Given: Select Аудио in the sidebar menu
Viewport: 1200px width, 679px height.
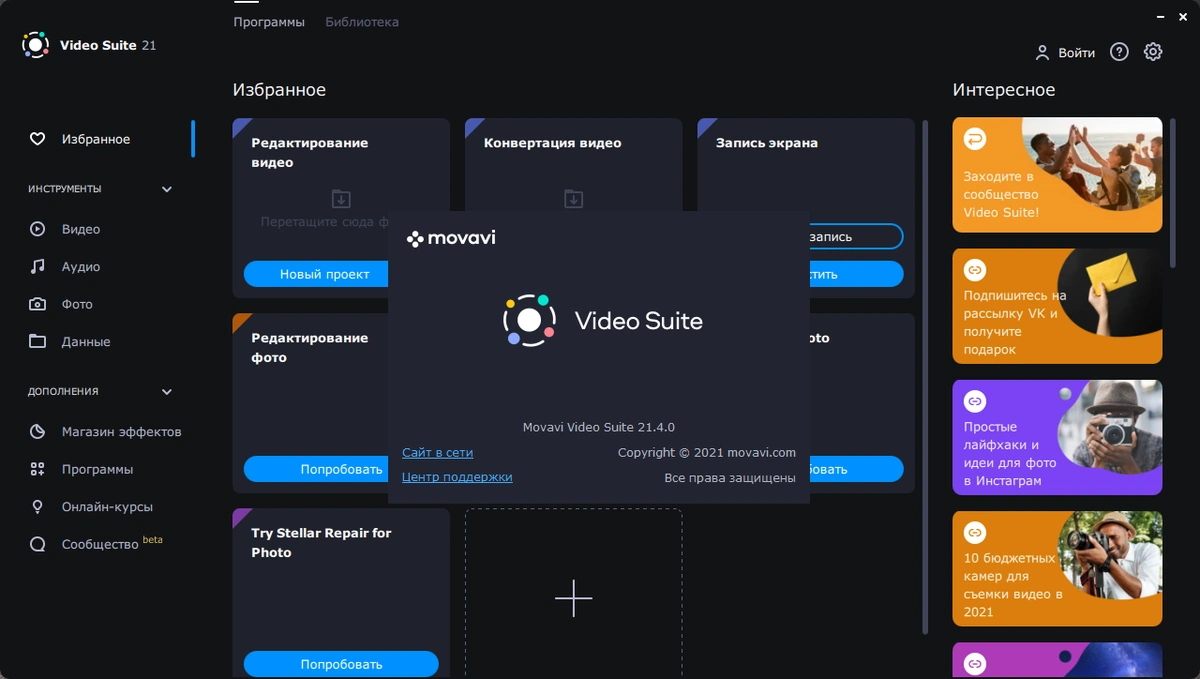Looking at the screenshot, I should (81, 267).
